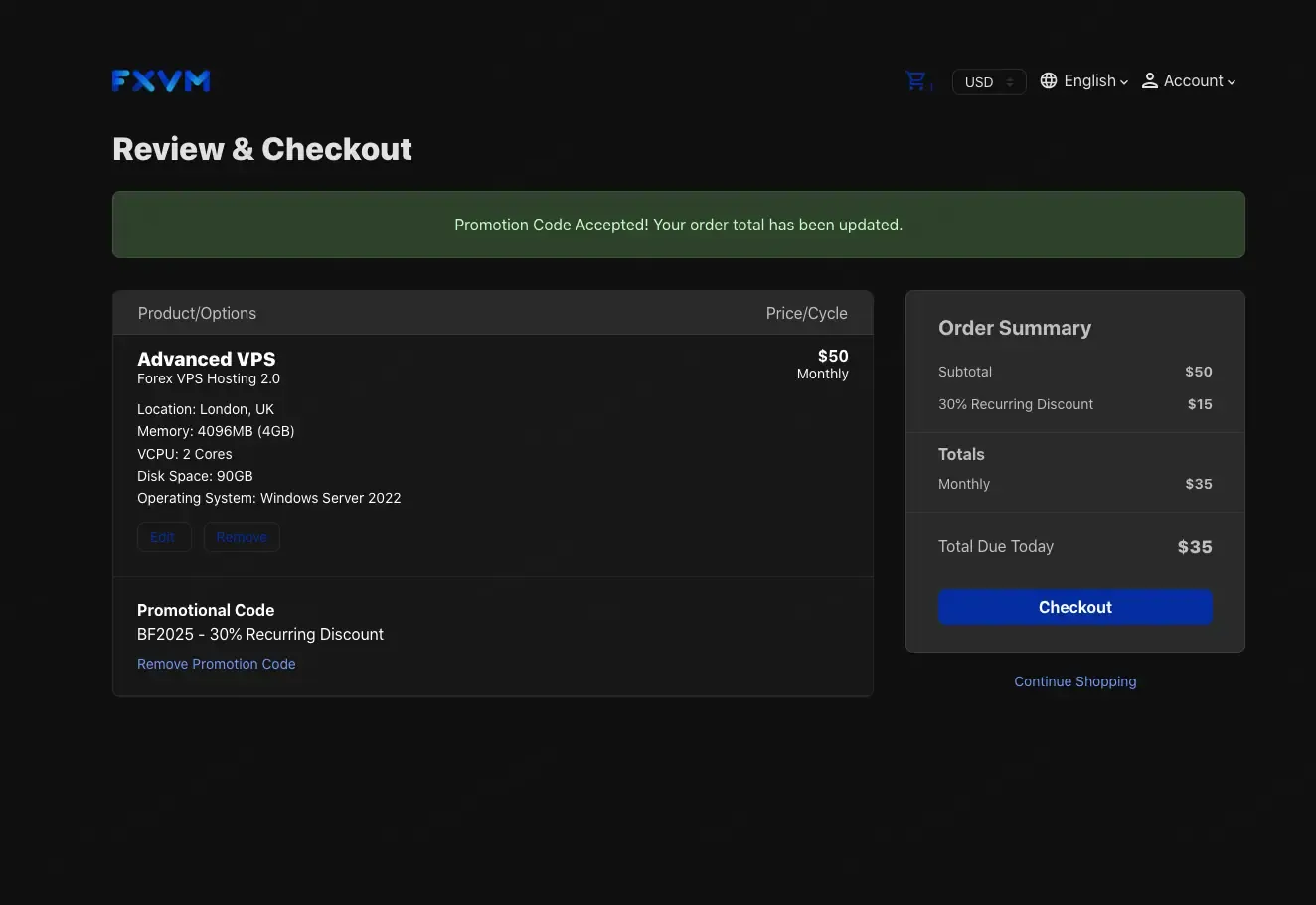1316x905 pixels.
Task: Click the $35 Monthly total amount
Action: [x=1199, y=484]
